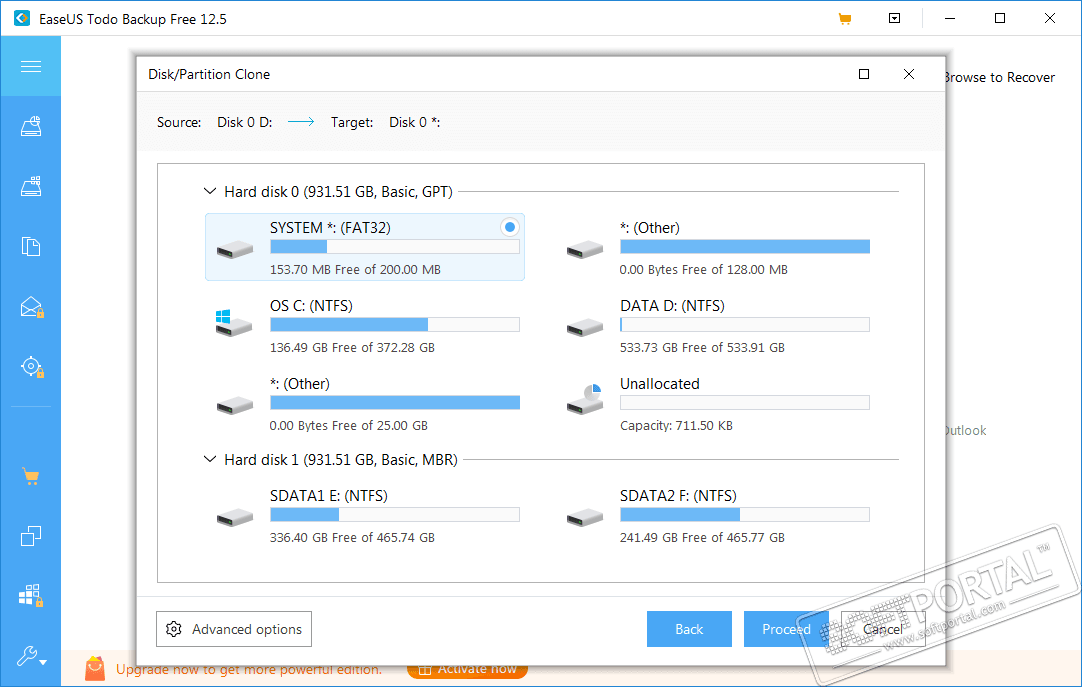1082x687 pixels.
Task: Click the Hard disk 0 header text
Action: 338,192
